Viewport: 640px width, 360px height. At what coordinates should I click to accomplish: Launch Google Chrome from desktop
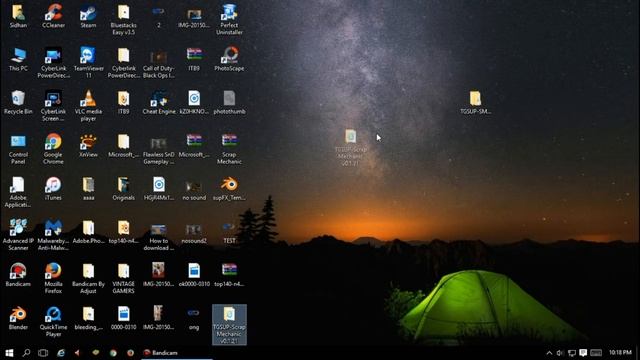pos(53,149)
